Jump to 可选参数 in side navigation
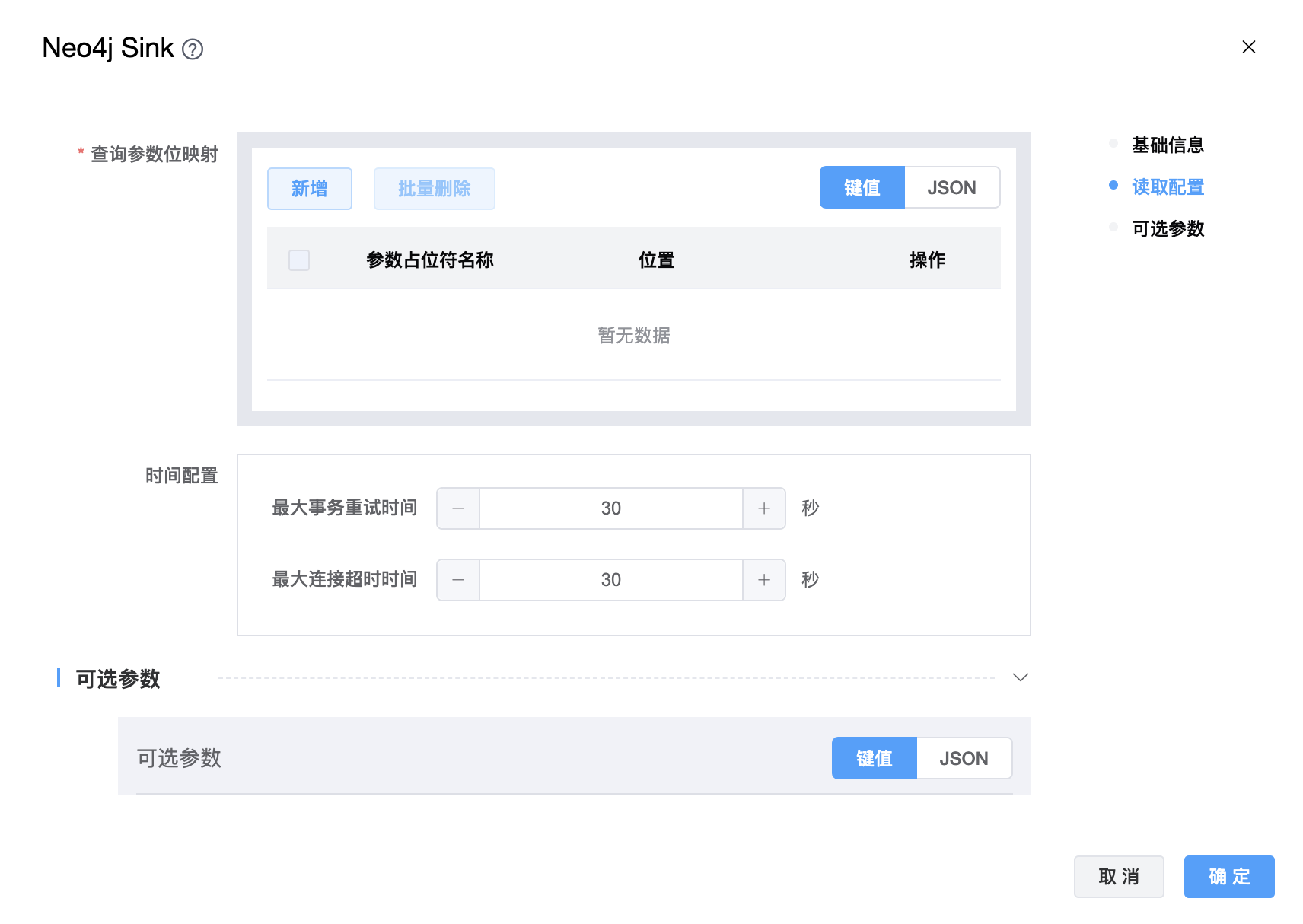Viewport: 1303px width, 924px height. [x=1168, y=229]
